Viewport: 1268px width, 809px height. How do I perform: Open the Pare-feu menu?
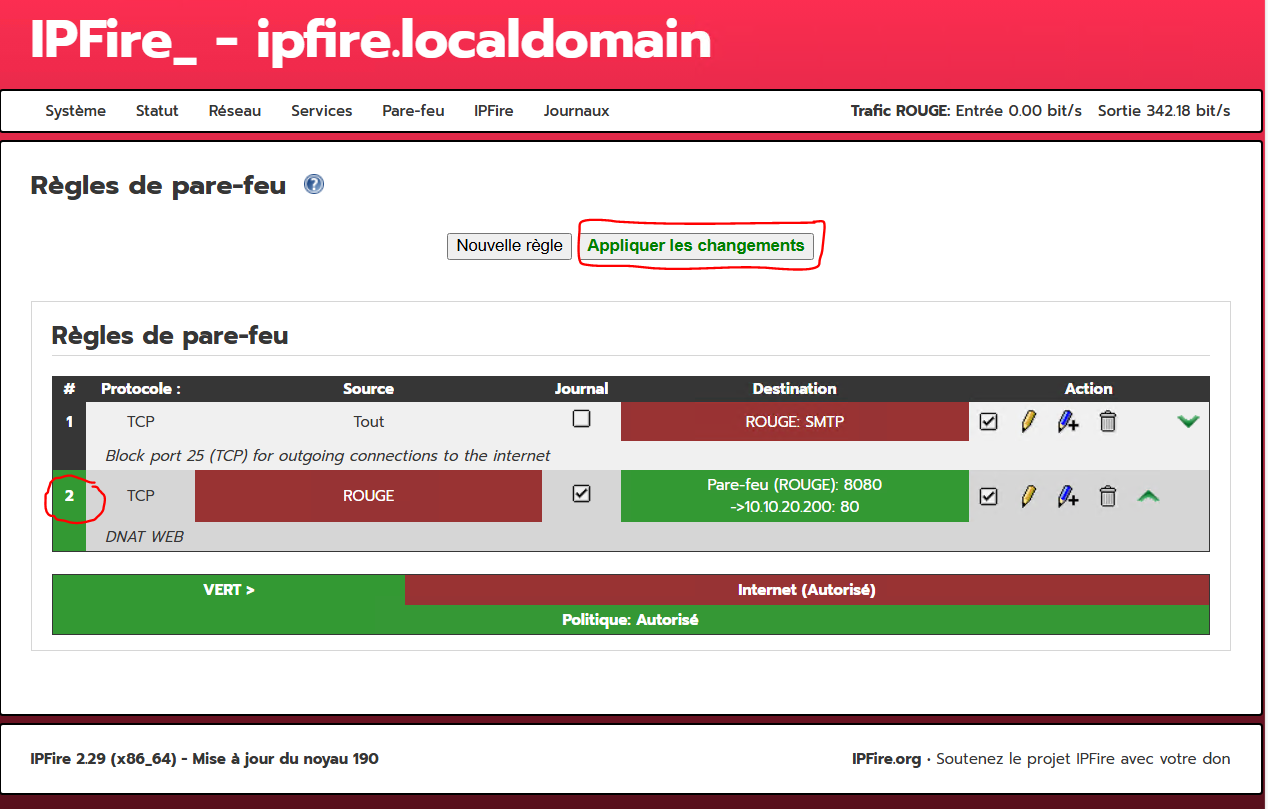pyautogui.click(x=413, y=111)
